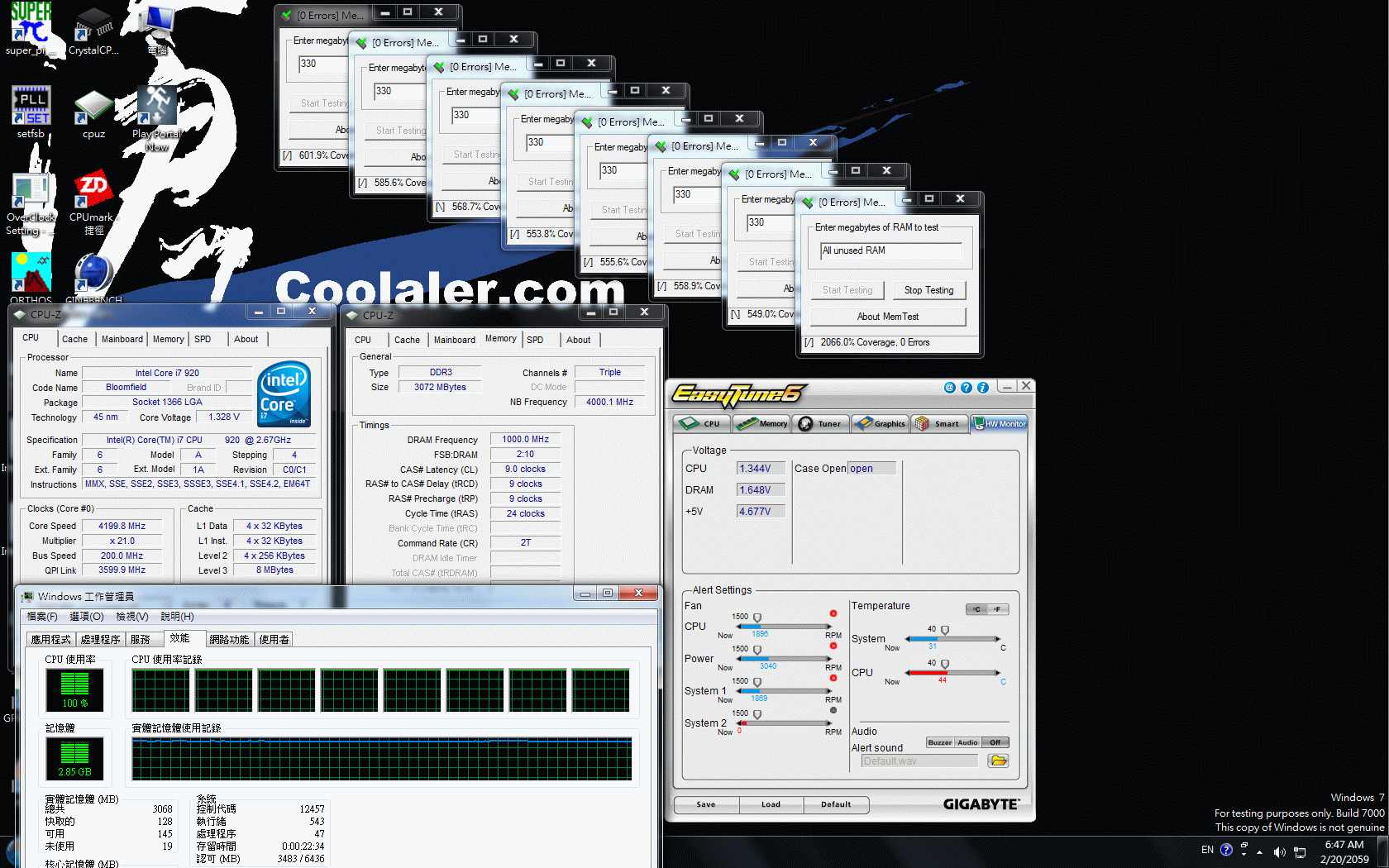Click the 'All unused RAM' input field
Viewport: 1389px width, 868px height.
(891, 250)
